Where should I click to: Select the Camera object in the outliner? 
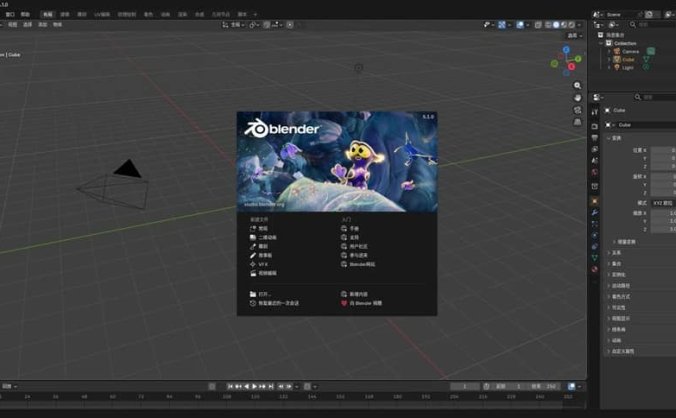pyautogui.click(x=630, y=51)
